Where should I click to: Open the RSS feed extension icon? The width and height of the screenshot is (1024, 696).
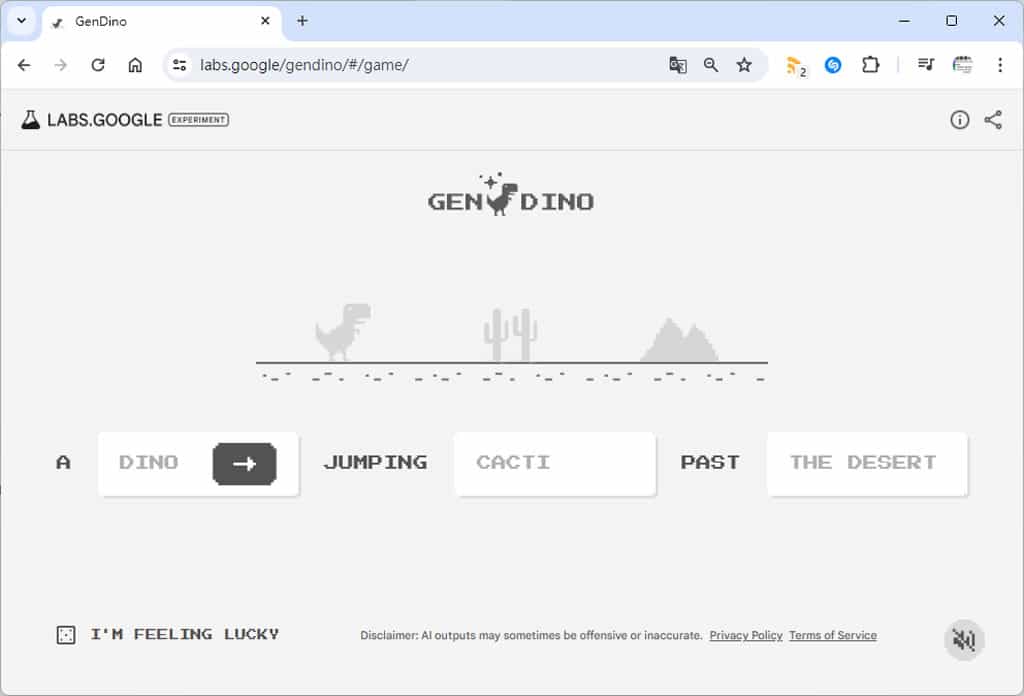(x=795, y=66)
